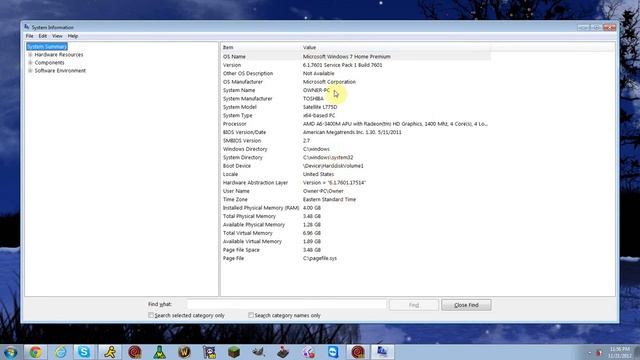
Task: Click the TOSHIBA manufacturer value
Action: (x=313, y=99)
